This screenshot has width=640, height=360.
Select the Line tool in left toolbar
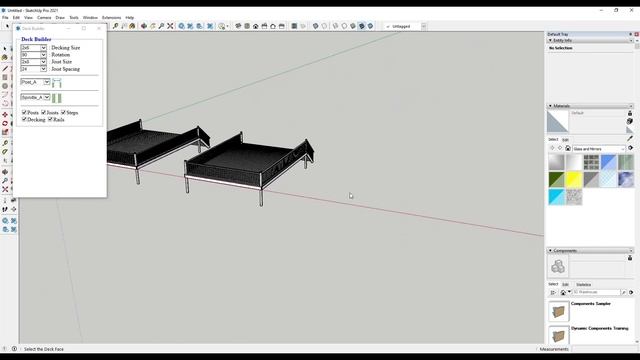[x=5, y=69]
